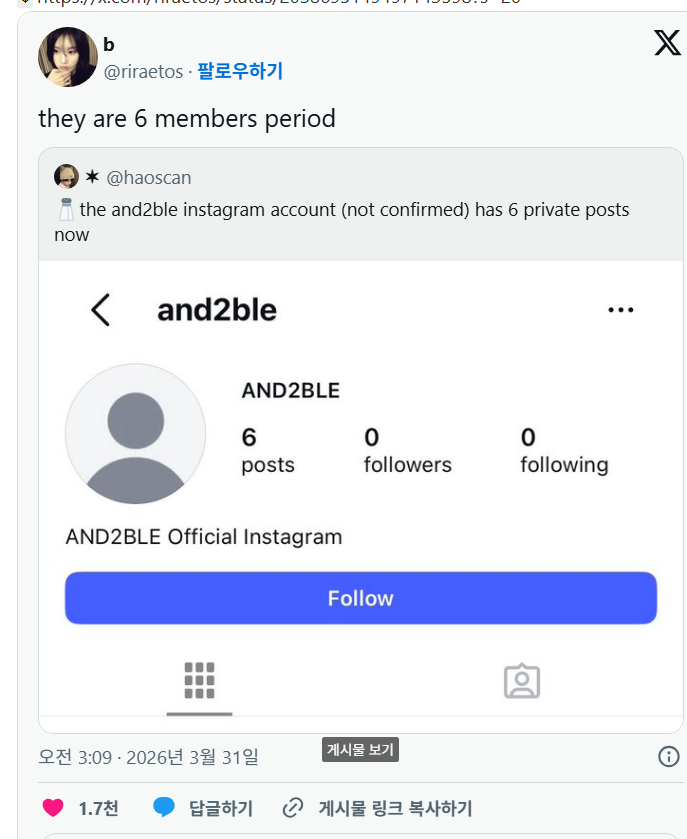Viewport: 687px width, 839px height.
Task: Click the tweet timestamp date
Action: (148, 757)
